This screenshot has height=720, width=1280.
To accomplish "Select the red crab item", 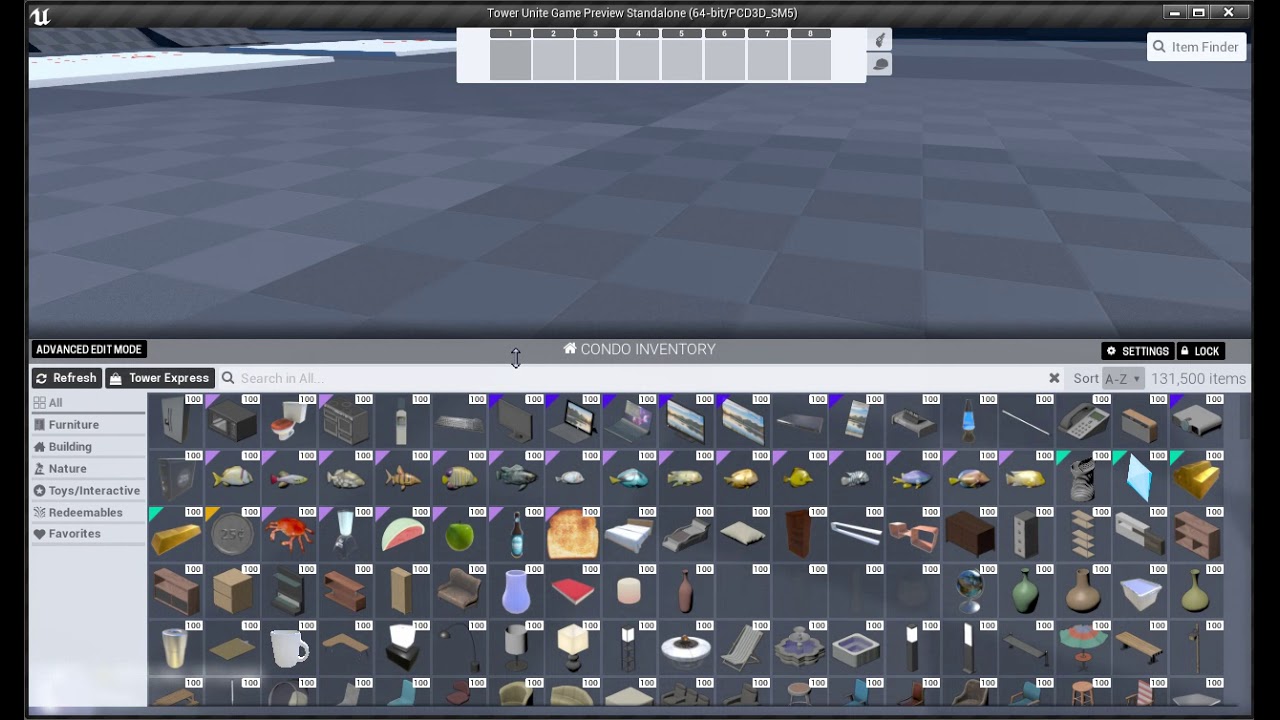I will pos(290,535).
